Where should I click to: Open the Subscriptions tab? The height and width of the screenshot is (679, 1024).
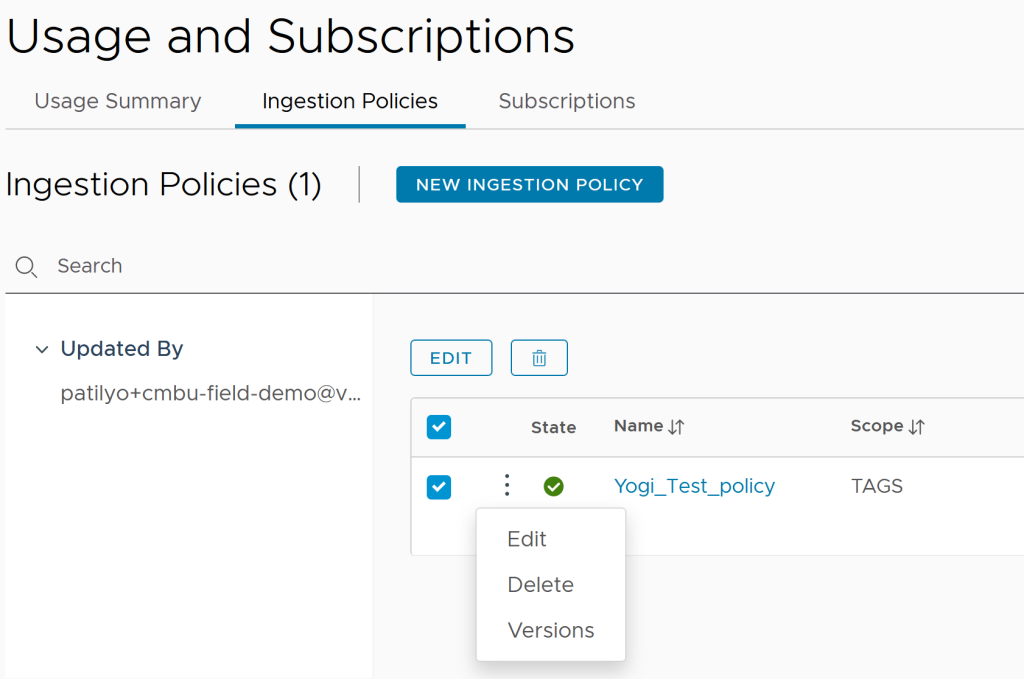(x=567, y=101)
